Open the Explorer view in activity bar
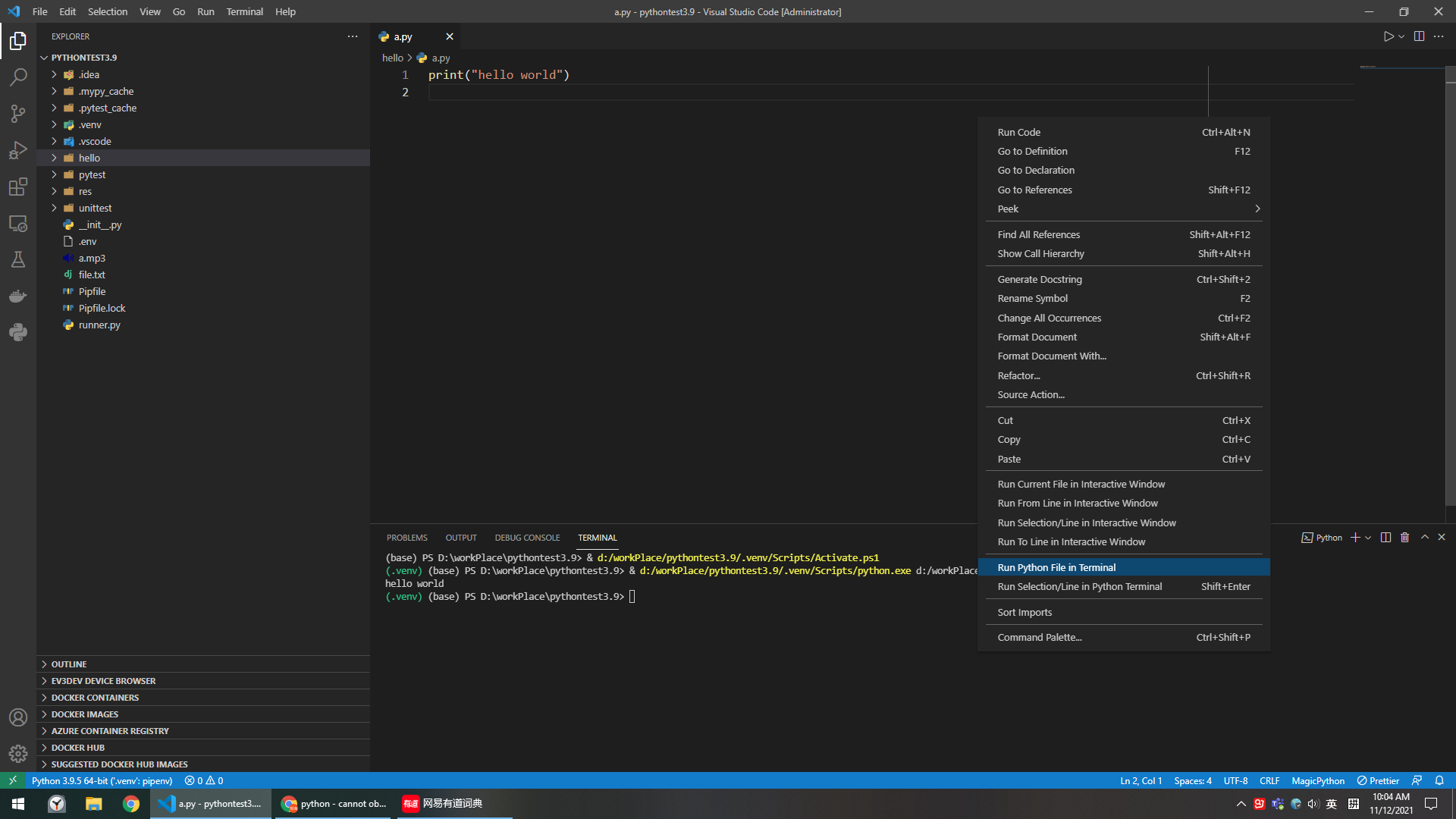Image resolution: width=1456 pixels, height=819 pixels. 18,40
